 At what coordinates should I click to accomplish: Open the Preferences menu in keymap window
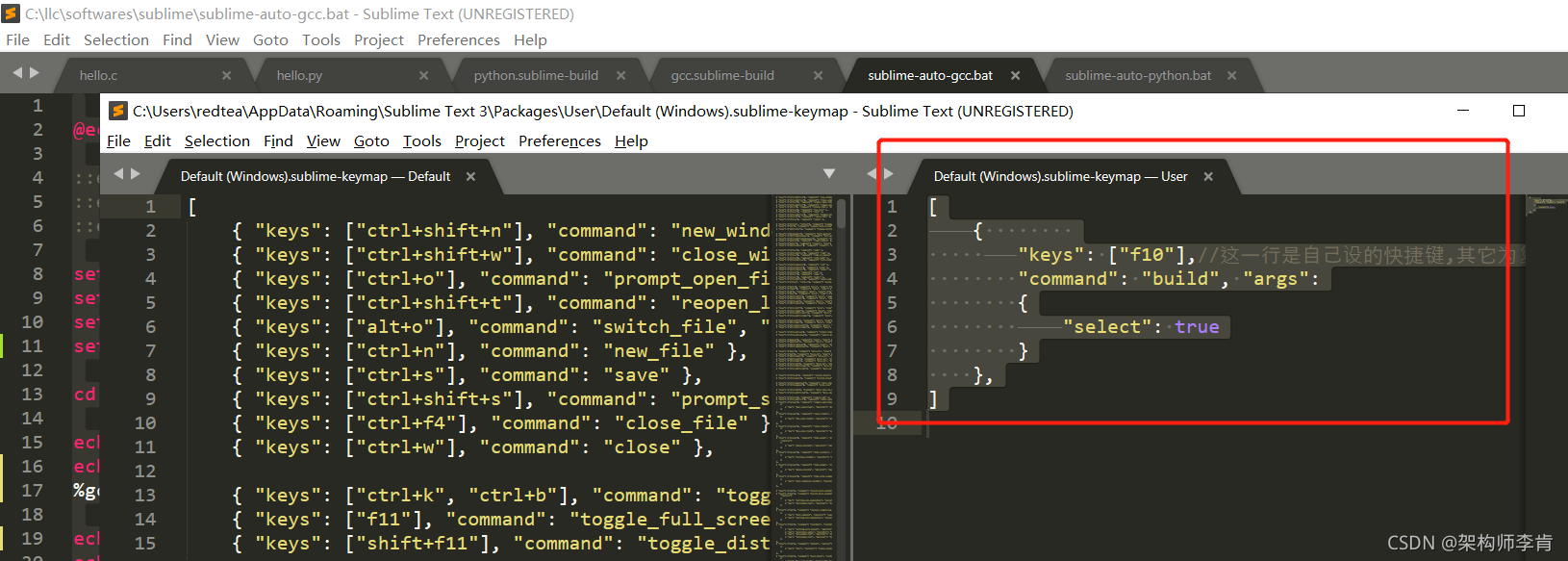(x=559, y=141)
